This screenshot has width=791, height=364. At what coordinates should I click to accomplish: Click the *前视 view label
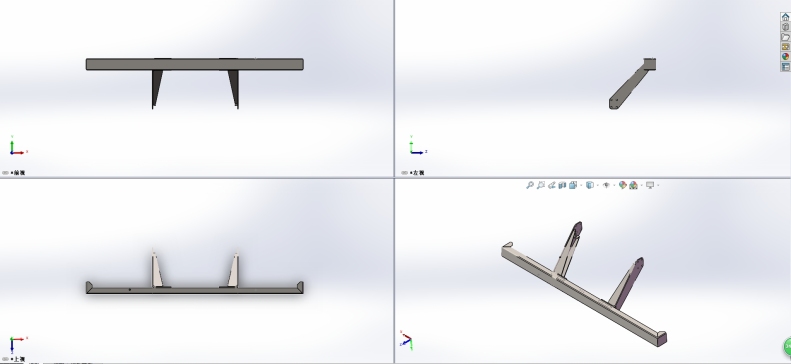tap(18, 172)
